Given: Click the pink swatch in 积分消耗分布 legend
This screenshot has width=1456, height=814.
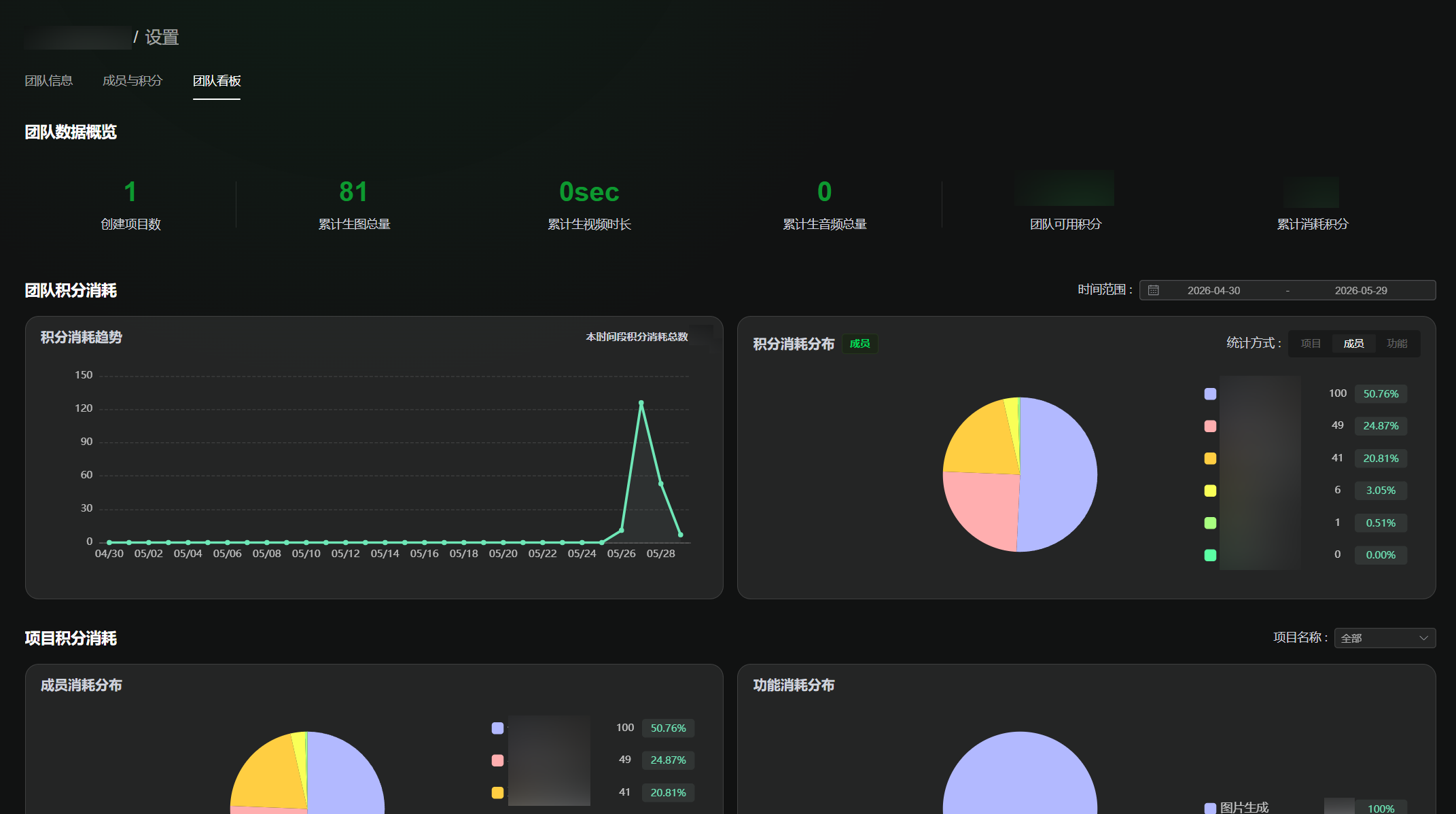Looking at the screenshot, I should click(x=1210, y=426).
